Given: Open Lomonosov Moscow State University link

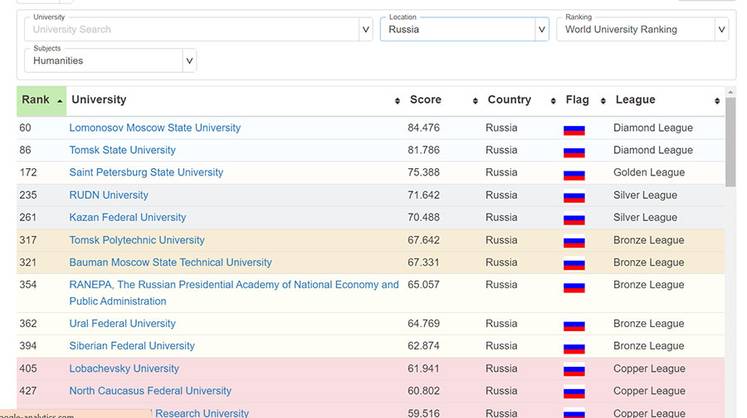Looking at the screenshot, I should point(155,128).
